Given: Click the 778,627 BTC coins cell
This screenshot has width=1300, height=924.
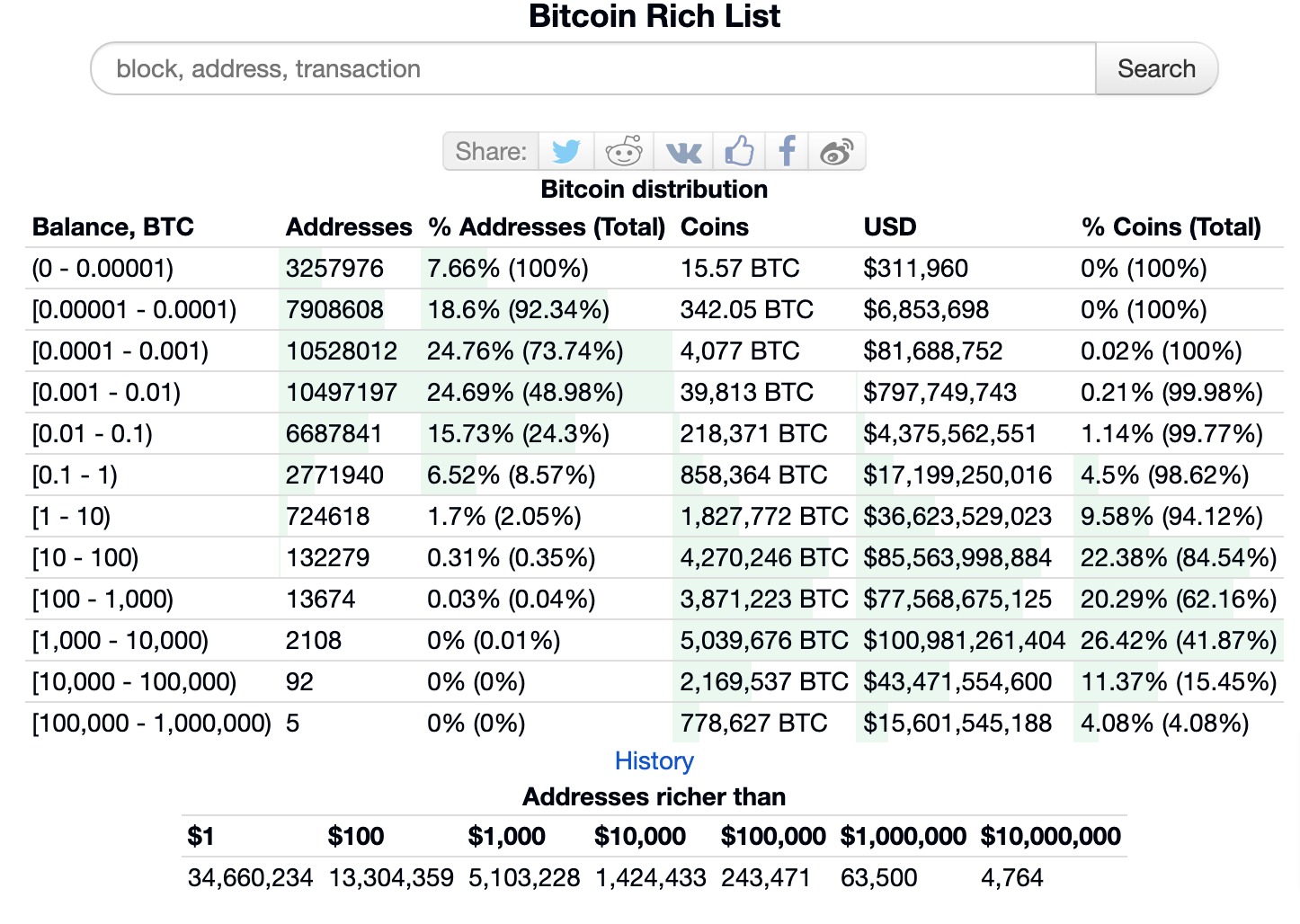Looking at the screenshot, I should [x=753, y=723].
